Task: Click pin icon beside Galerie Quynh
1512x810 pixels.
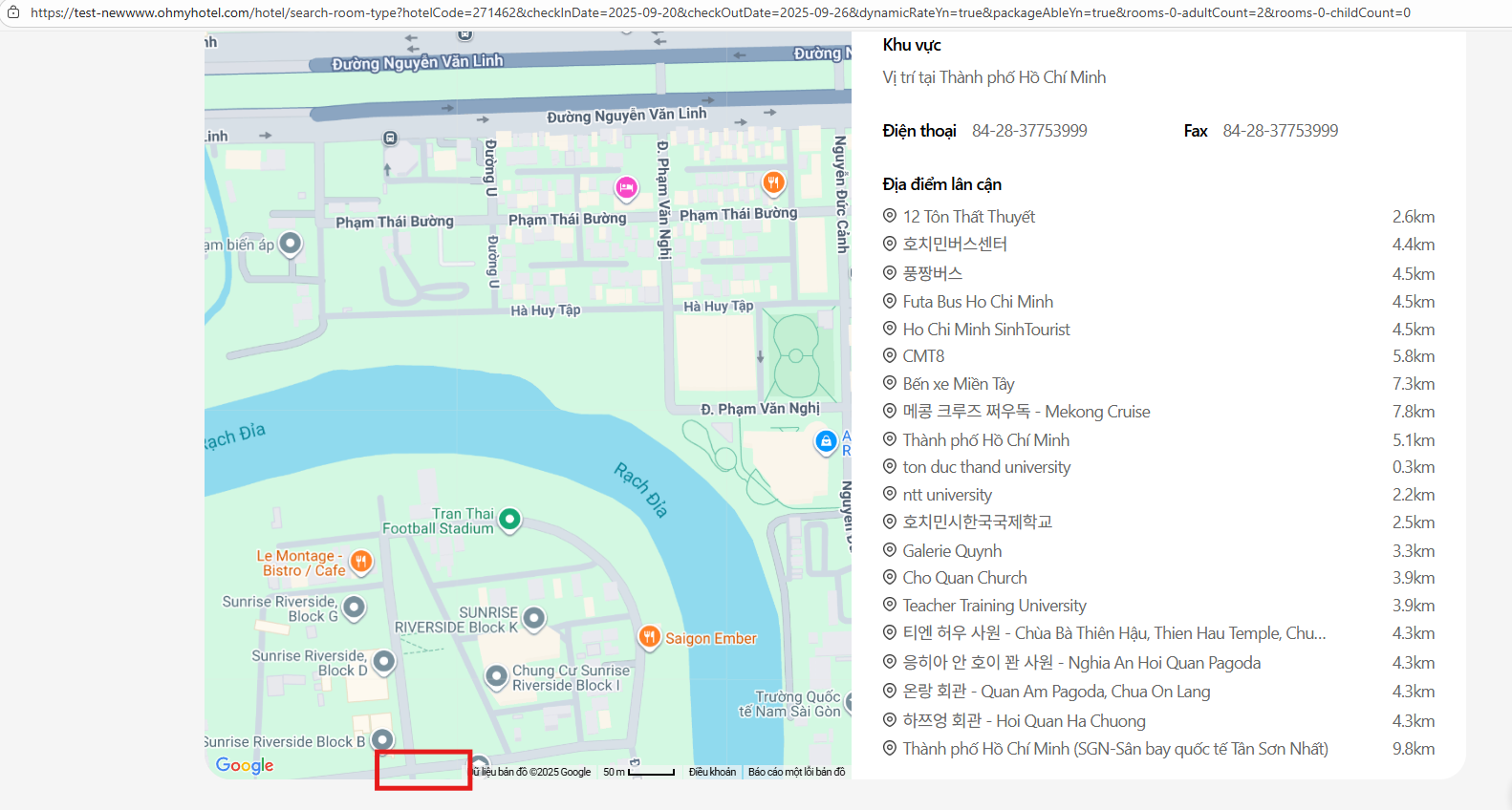Action: (x=890, y=550)
